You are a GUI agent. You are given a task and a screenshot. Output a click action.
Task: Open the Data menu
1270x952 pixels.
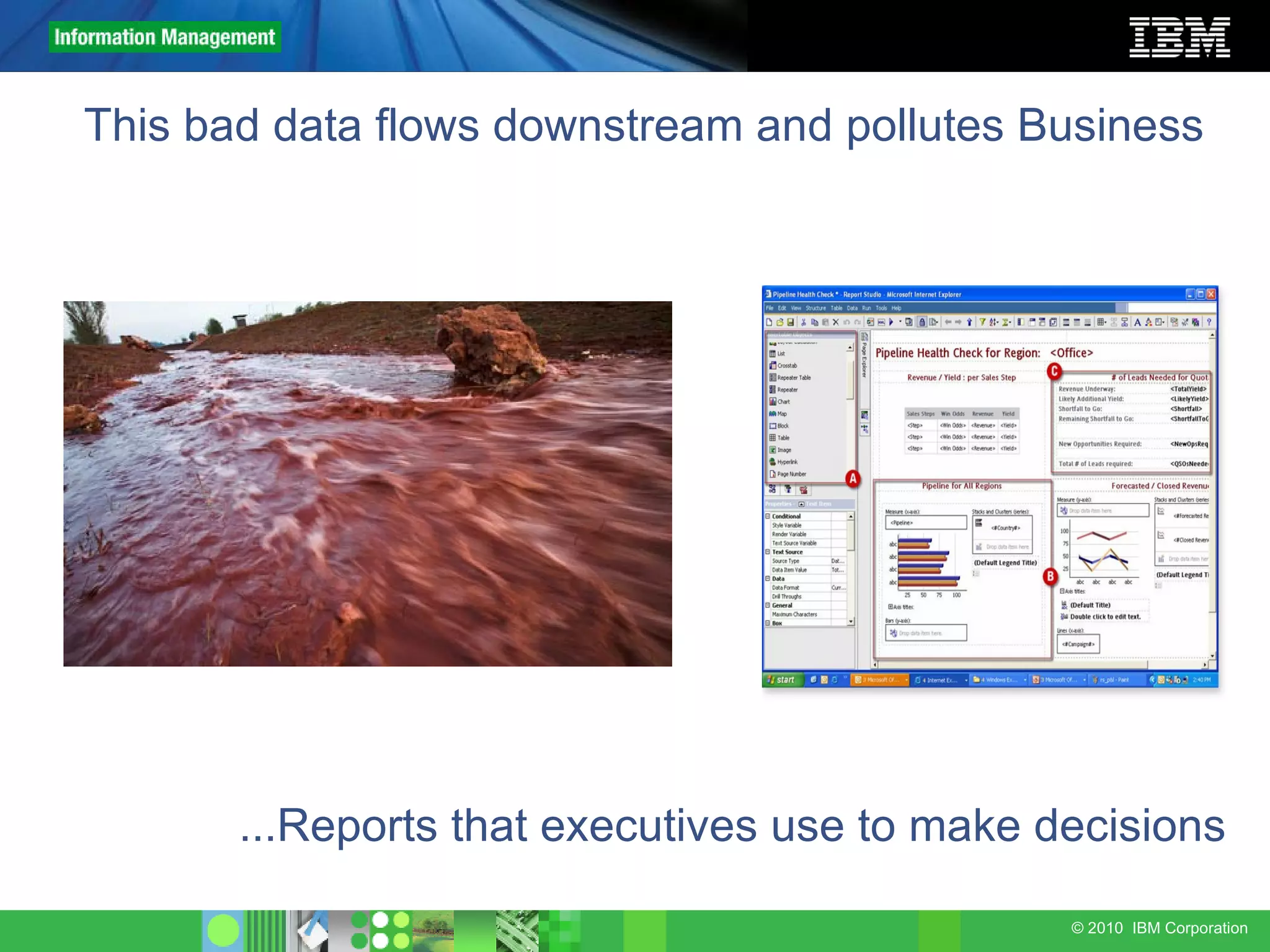[x=853, y=308]
